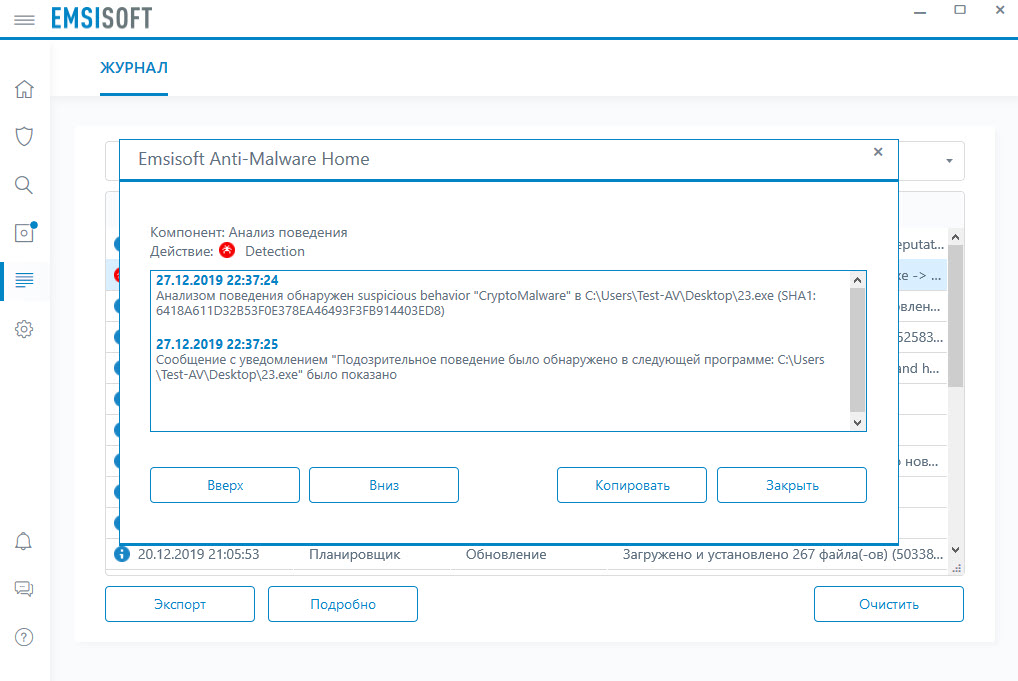Image resolution: width=1018 pixels, height=681 pixels.
Task: Click the dialog text box scroll-up arrow
Action: tap(857, 280)
